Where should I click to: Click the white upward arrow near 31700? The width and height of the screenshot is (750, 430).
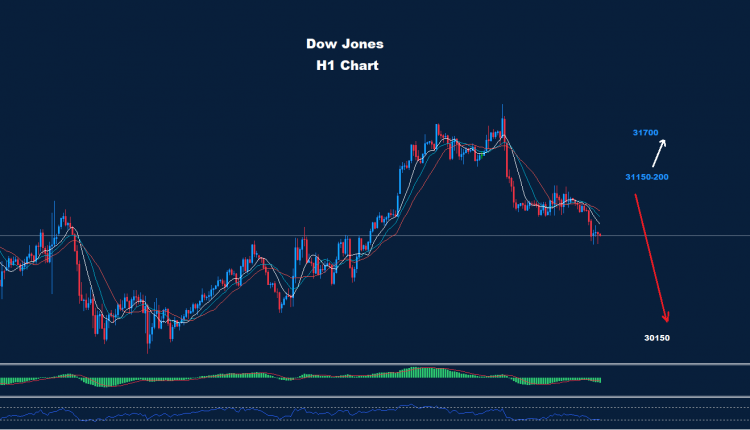pyautogui.click(x=660, y=151)
